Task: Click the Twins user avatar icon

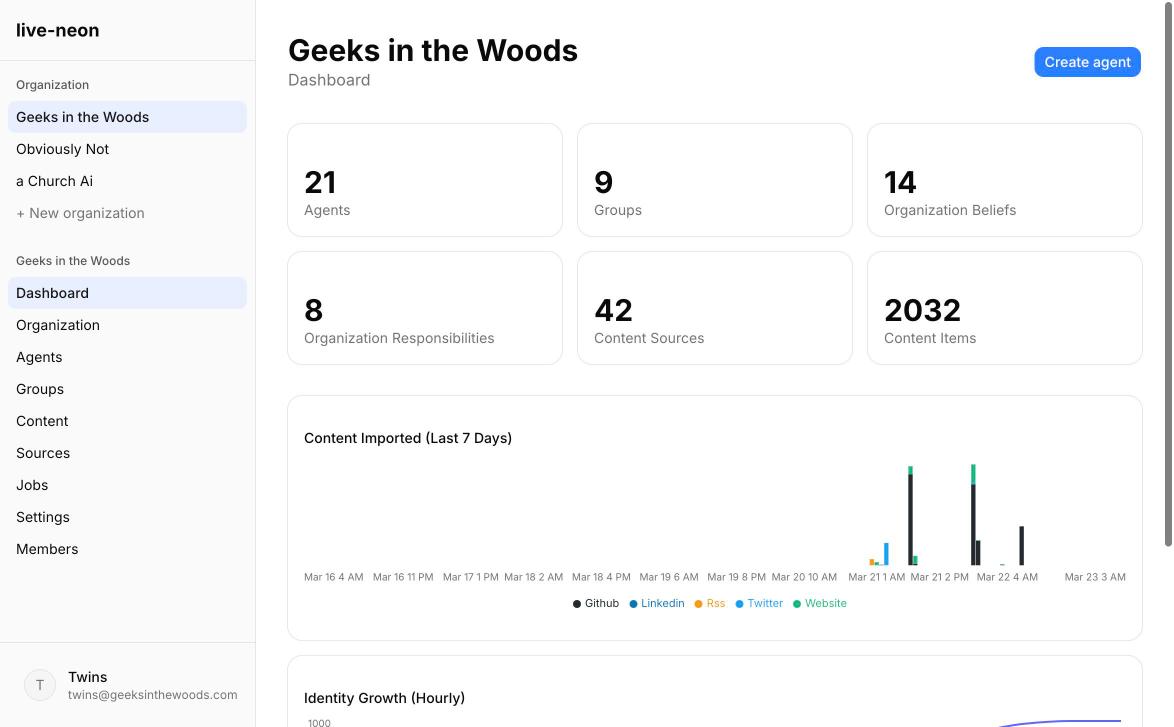Action: (40, 685)
